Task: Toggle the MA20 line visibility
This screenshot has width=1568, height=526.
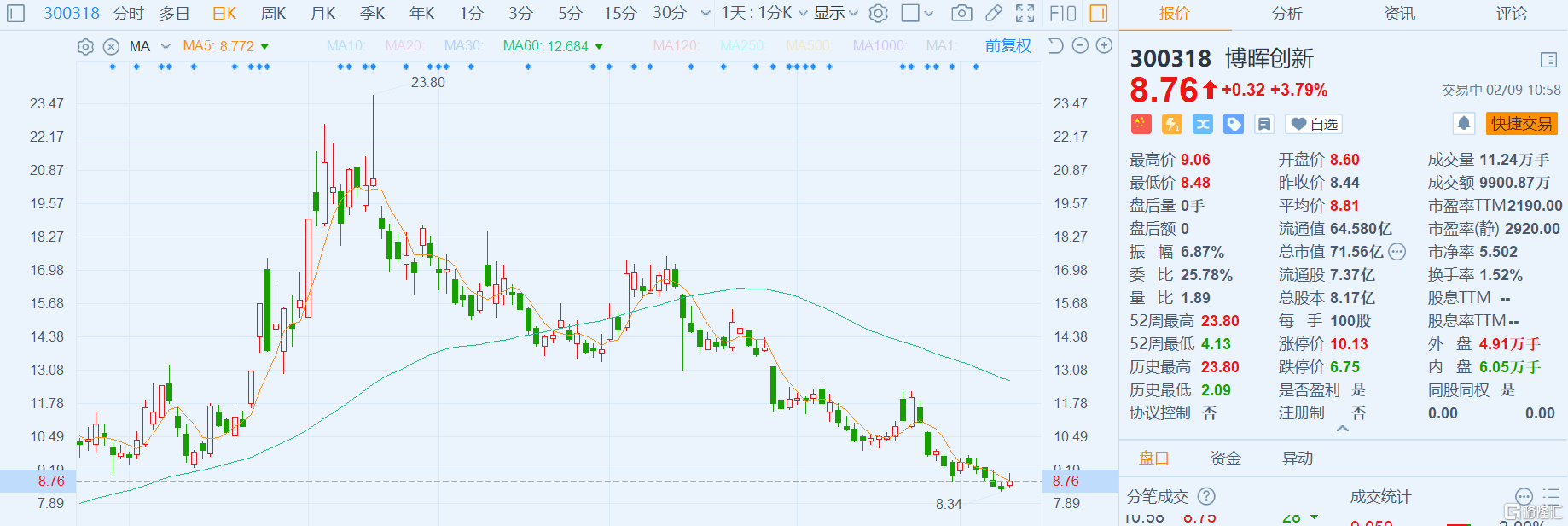Action: [x=404, y=46]
